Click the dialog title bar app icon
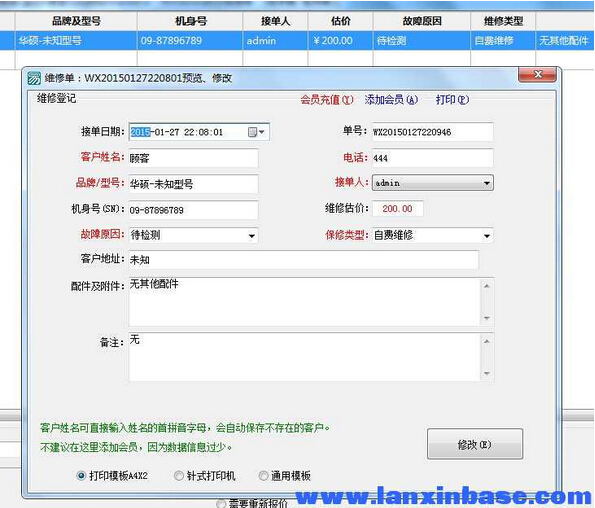Image resolution: width=595 pixels, height=508 pixels. [34, 79]
